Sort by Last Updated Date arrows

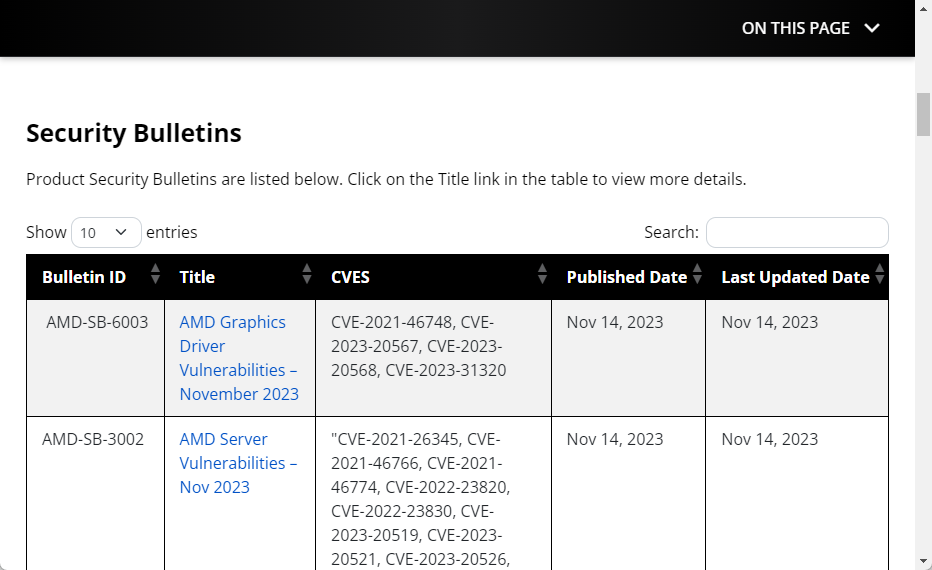(x=880, y=275)
